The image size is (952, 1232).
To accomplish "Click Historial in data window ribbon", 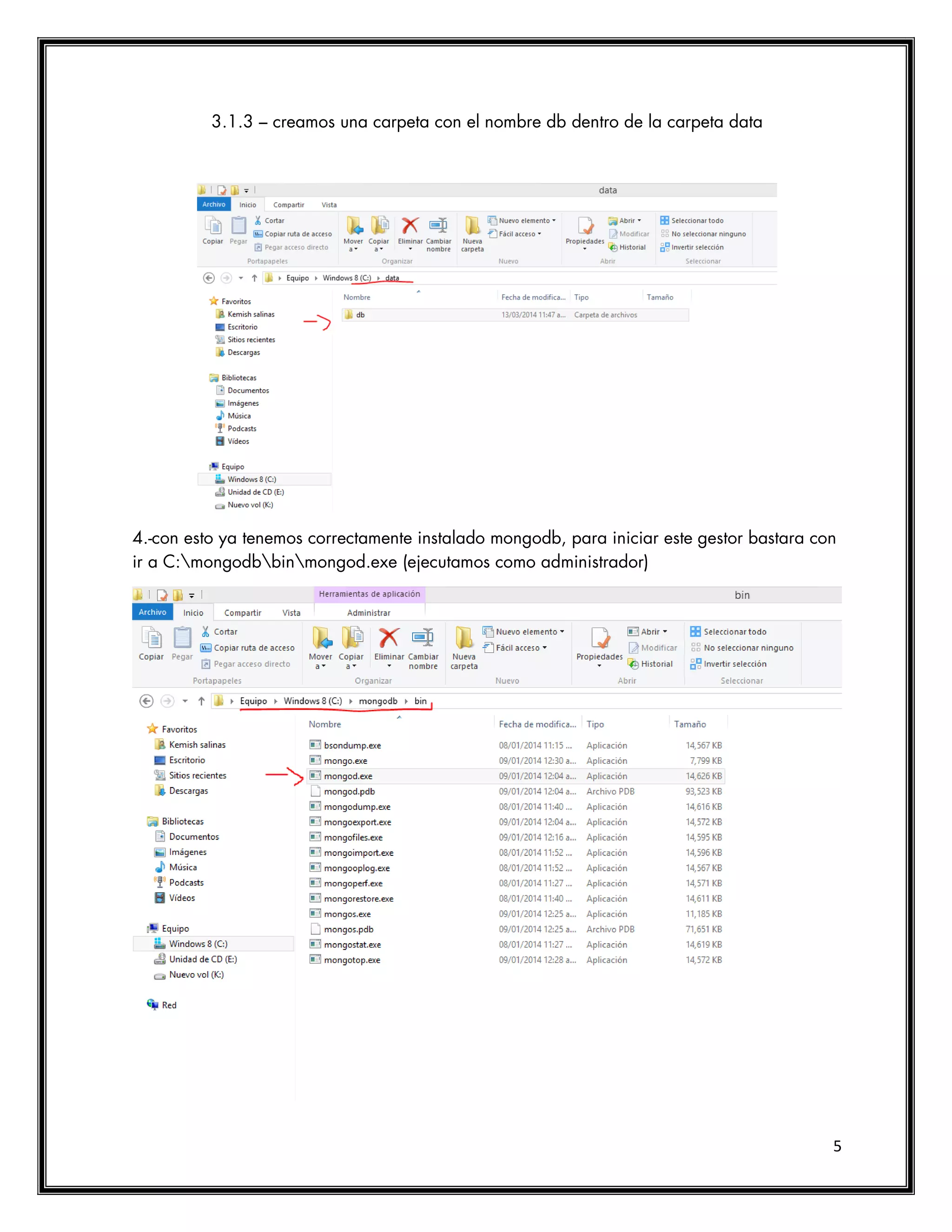I will (627, 247).
